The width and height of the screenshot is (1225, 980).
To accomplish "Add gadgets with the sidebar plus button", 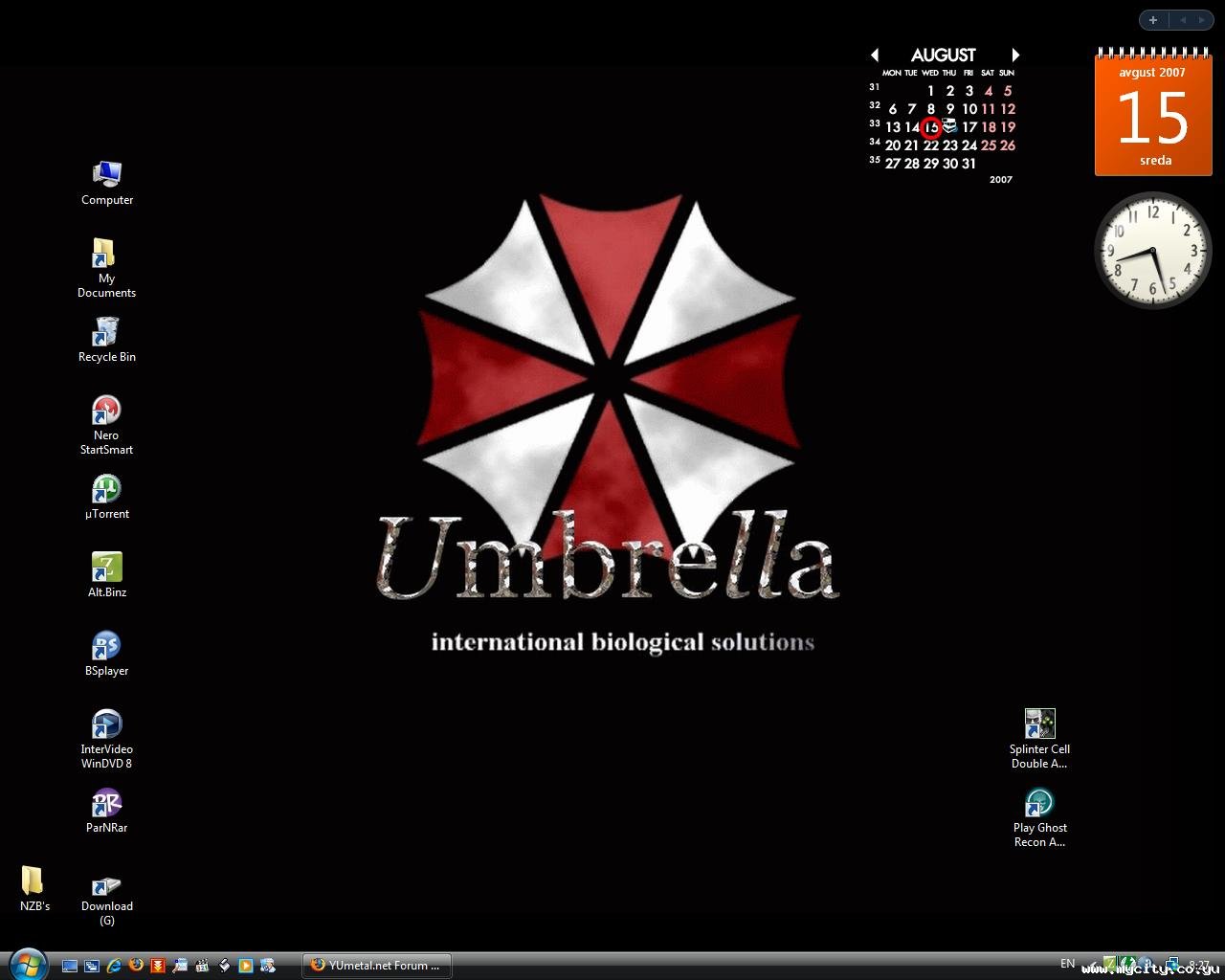I will [x=1153, y=20].
